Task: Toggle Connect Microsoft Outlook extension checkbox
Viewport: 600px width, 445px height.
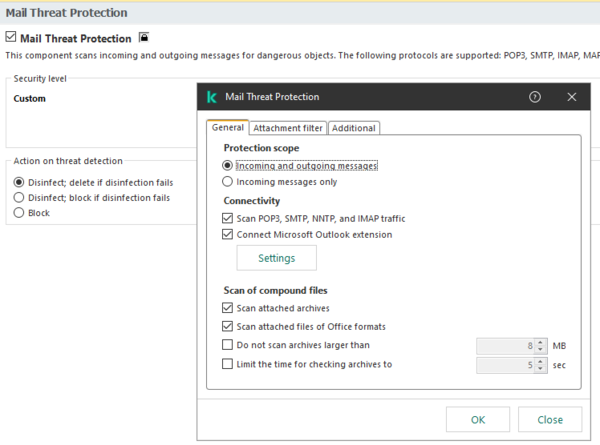Action: point(228,235)
